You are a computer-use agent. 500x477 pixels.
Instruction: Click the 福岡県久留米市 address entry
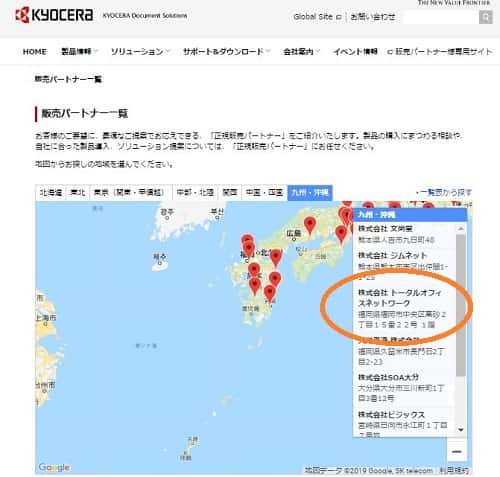tap(401, 356)
